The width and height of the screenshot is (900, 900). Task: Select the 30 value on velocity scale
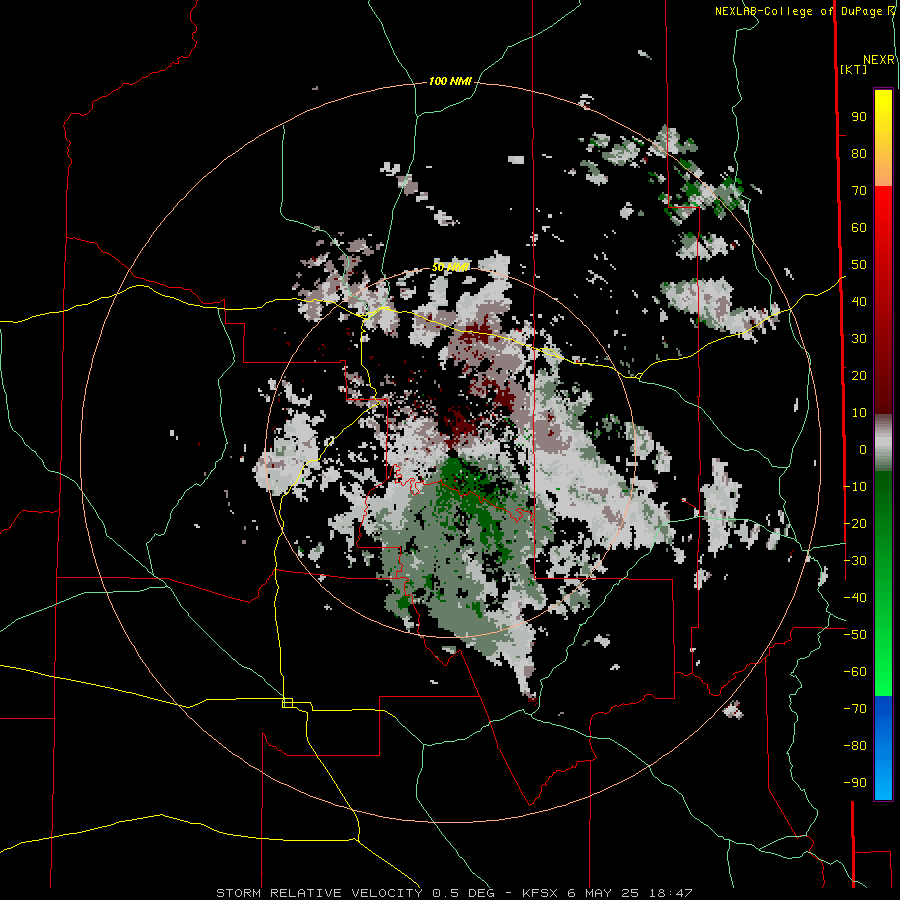[x=859, y=339]
